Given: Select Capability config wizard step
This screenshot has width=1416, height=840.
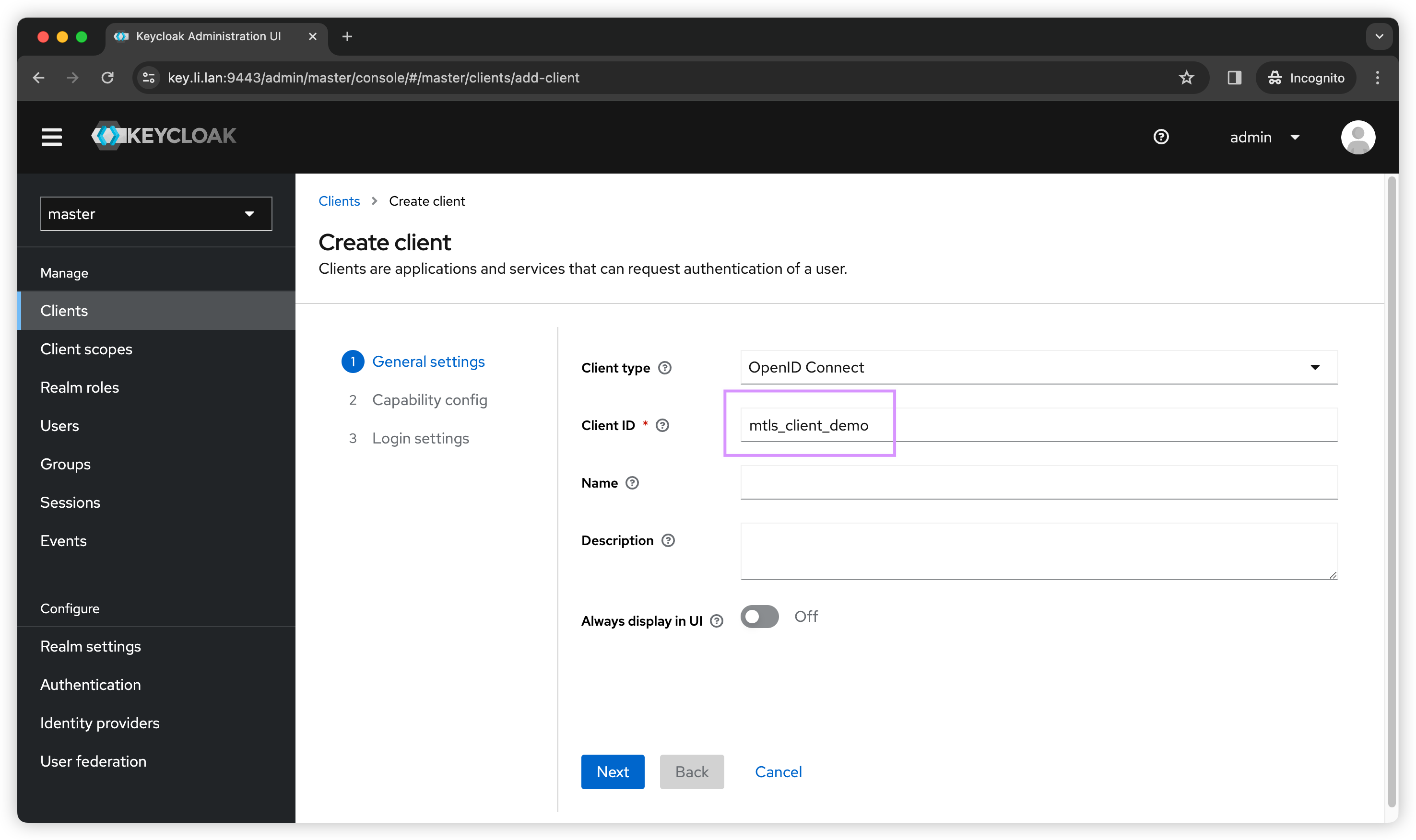Looking at the screenshot, I should point(429,400).
